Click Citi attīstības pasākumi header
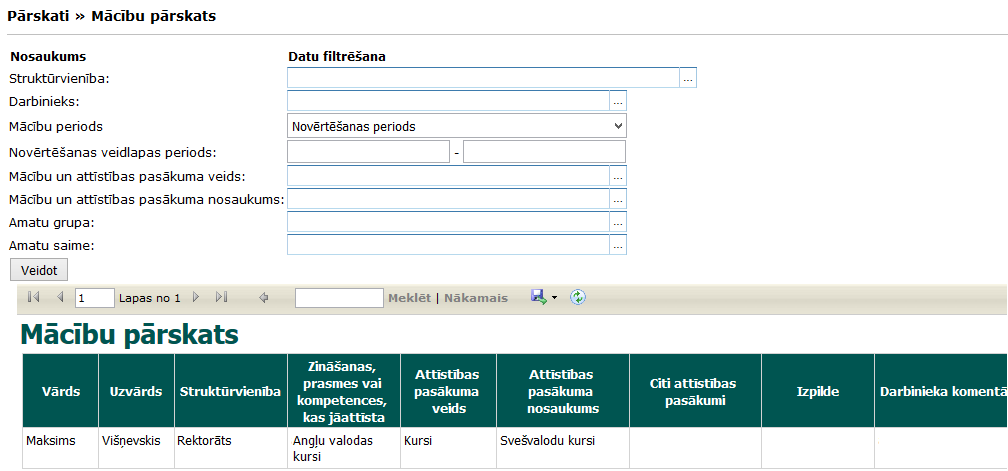 tap(696, 391)
